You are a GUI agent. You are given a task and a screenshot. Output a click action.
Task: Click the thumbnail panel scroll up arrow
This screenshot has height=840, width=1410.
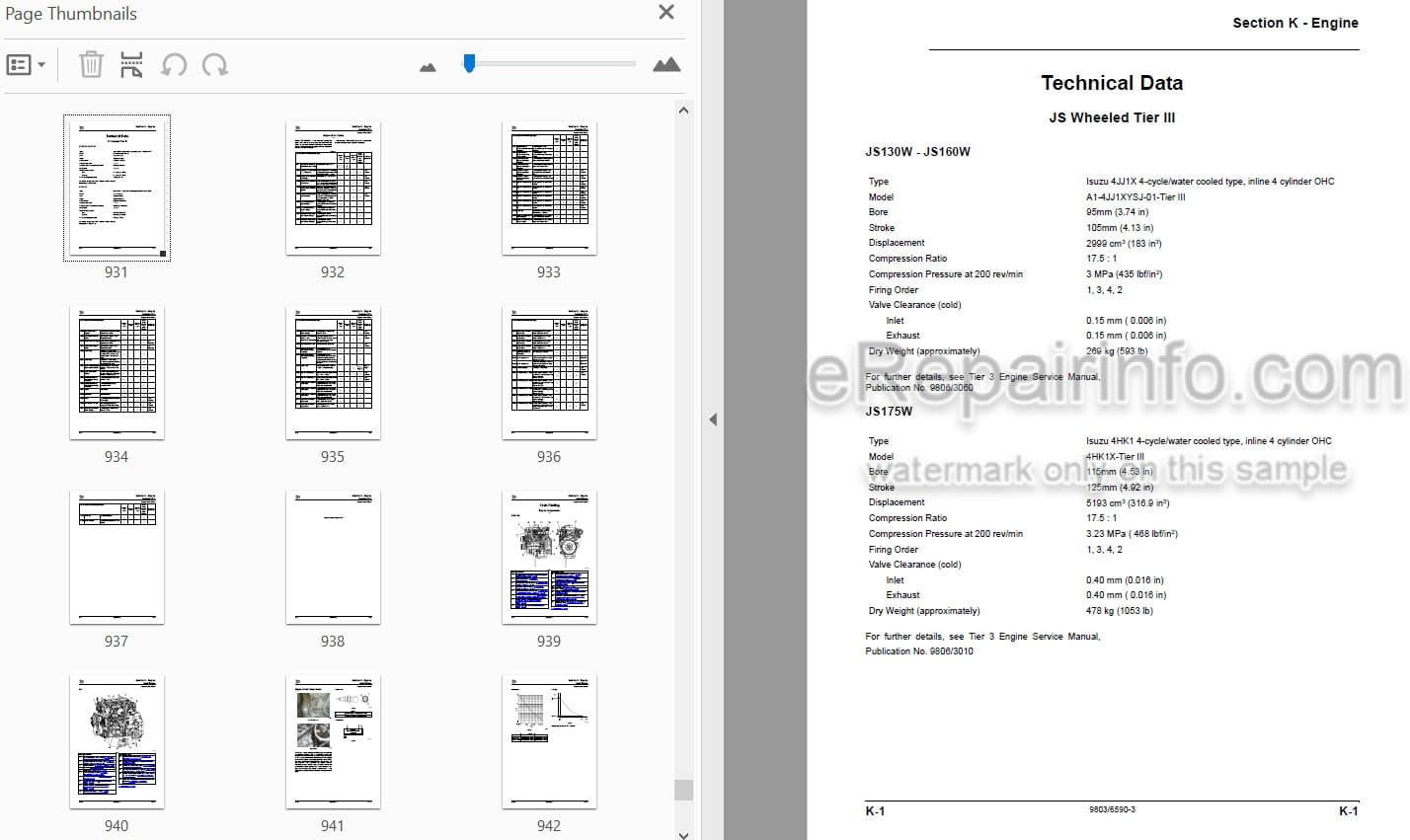[x=683, y=110]
